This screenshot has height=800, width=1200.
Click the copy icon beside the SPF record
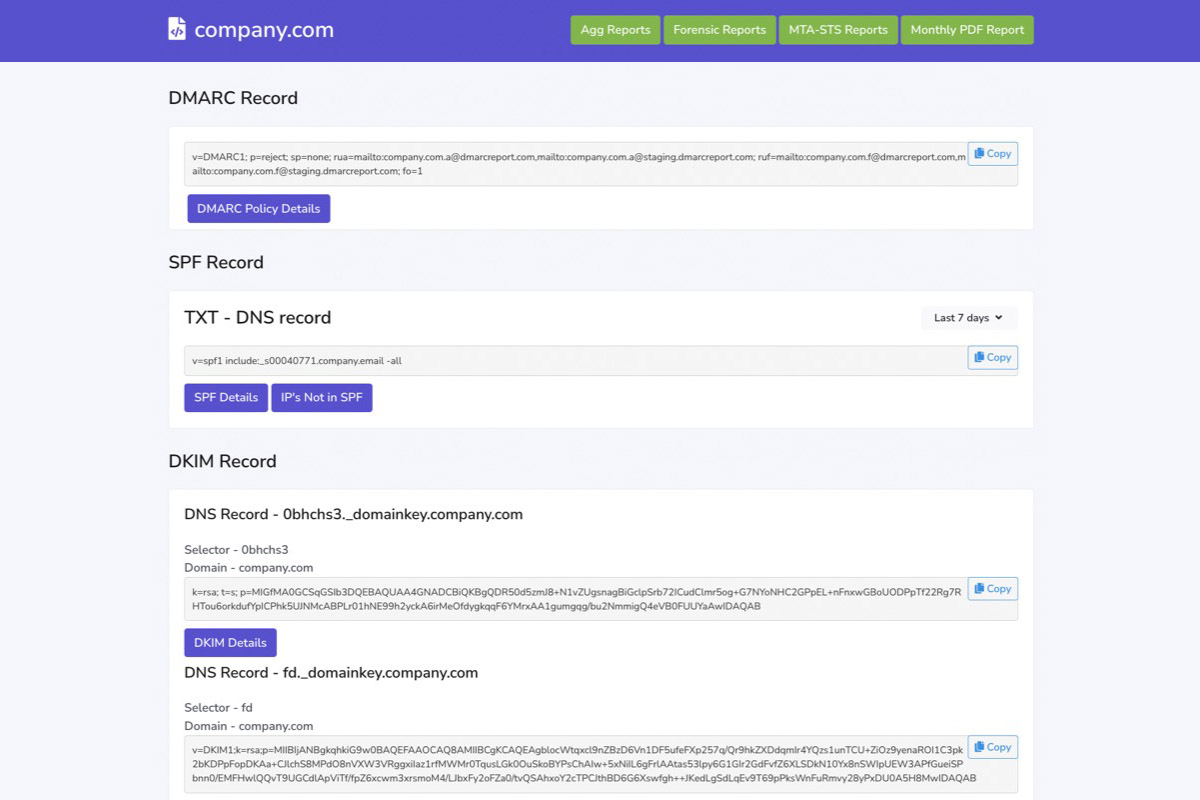(x=978, y=357)
